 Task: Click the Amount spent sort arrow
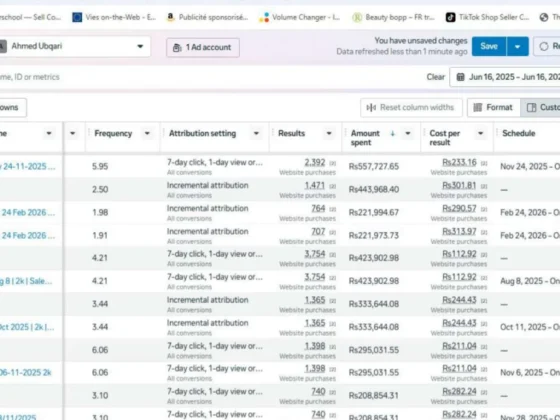(392, 133)
